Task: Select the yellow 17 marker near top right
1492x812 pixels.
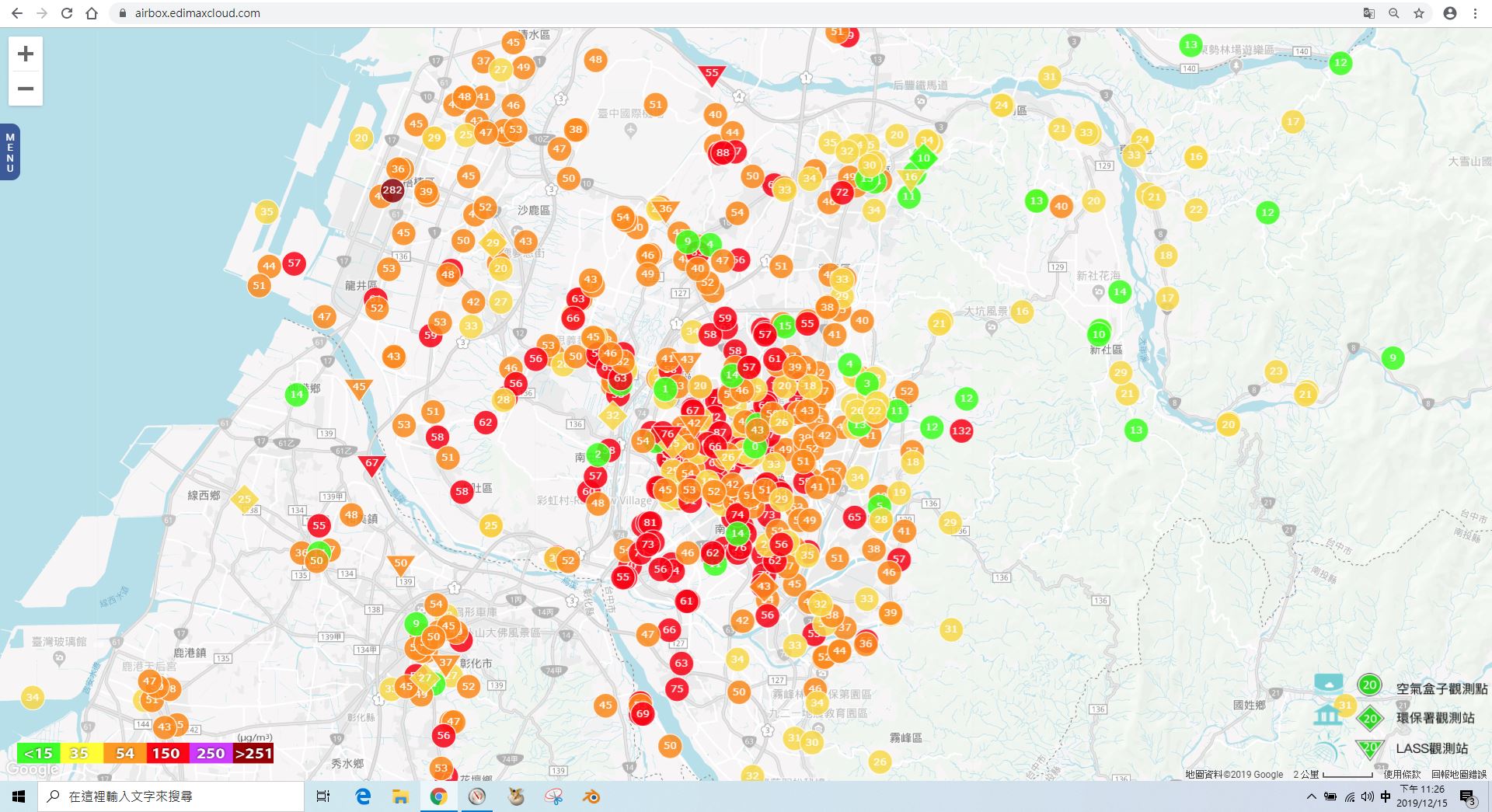Action: (x=1293, y=121)
